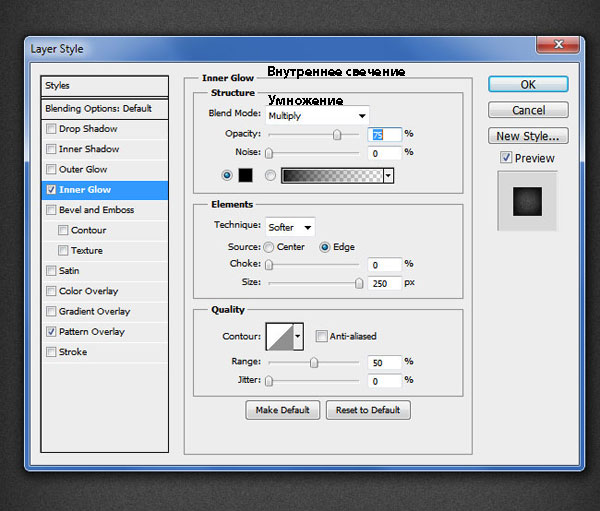The width and height of the screenshot is (600, 511).
Task: Click the style preview thumbnail
Action: coord(527,201)
